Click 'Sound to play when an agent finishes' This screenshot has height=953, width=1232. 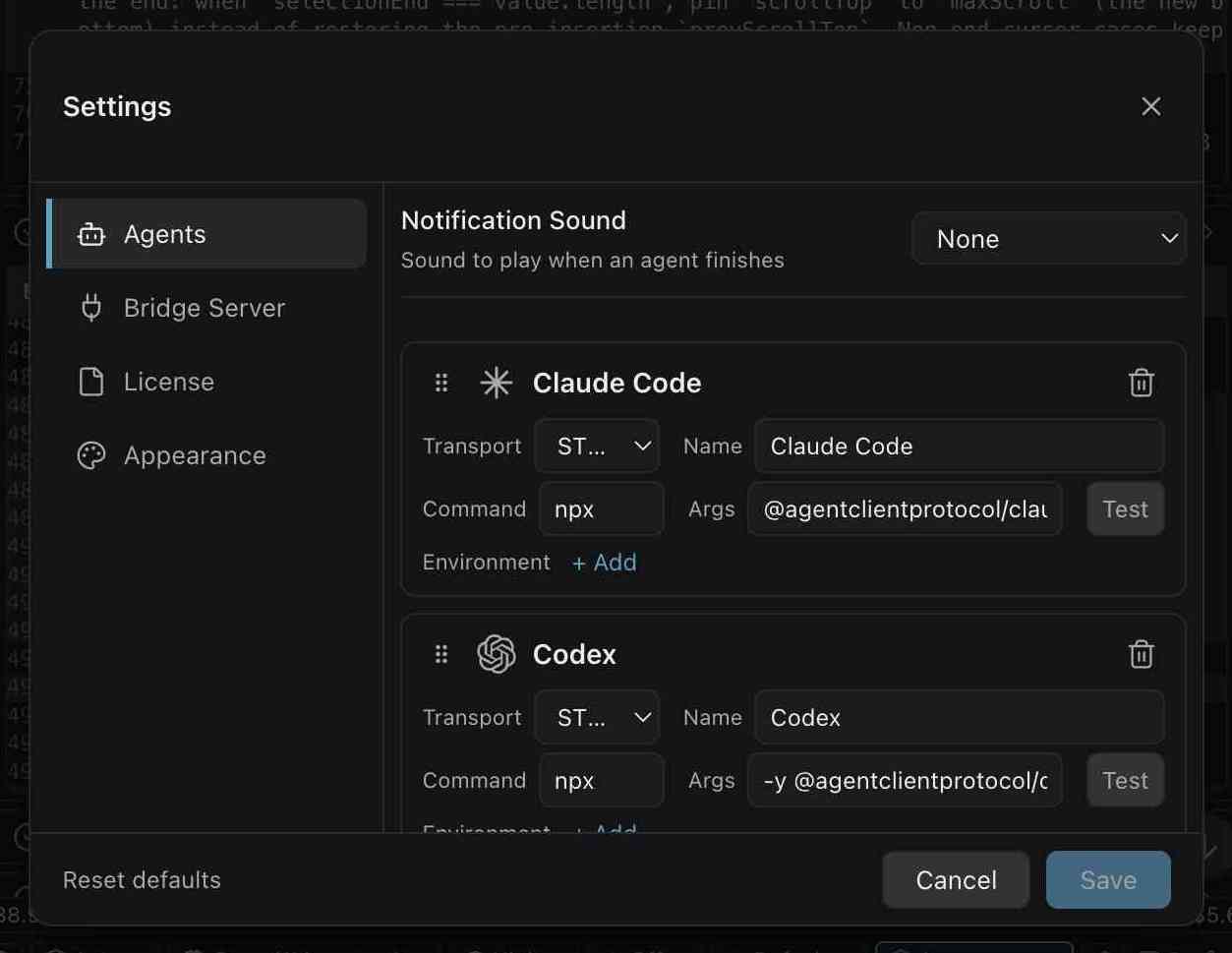[593, 261]
